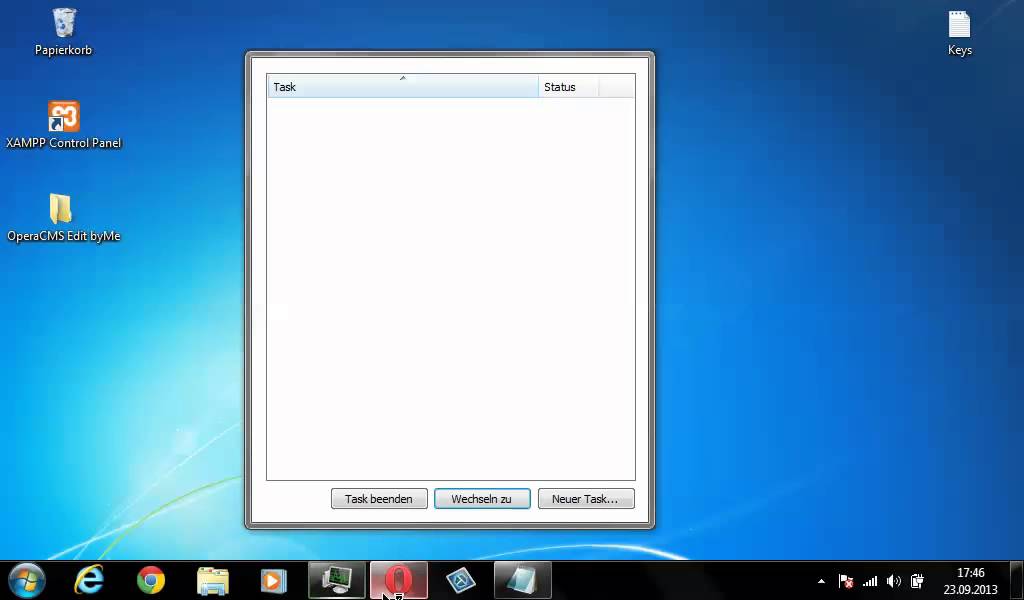Open Windows Media Player taskbar icon

click(274, 580)
